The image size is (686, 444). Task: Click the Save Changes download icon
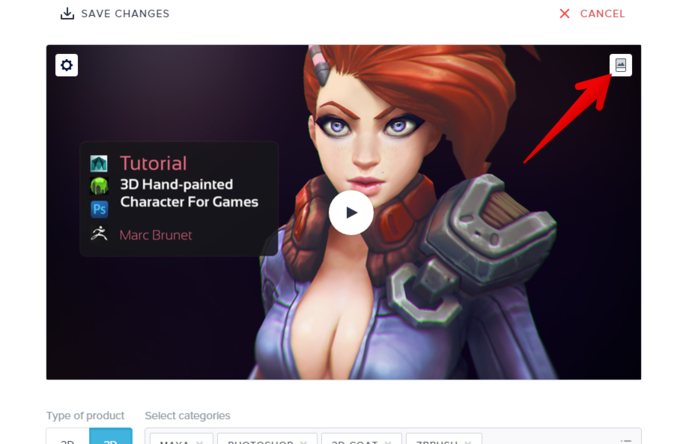[x=67, y=14]
